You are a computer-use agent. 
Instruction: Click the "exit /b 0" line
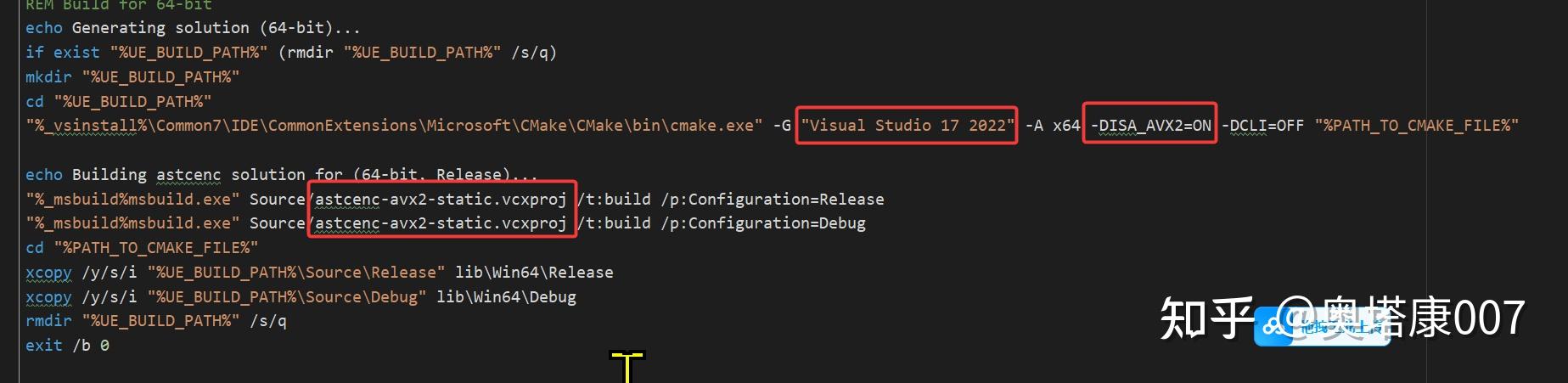[x=67, y=346]
